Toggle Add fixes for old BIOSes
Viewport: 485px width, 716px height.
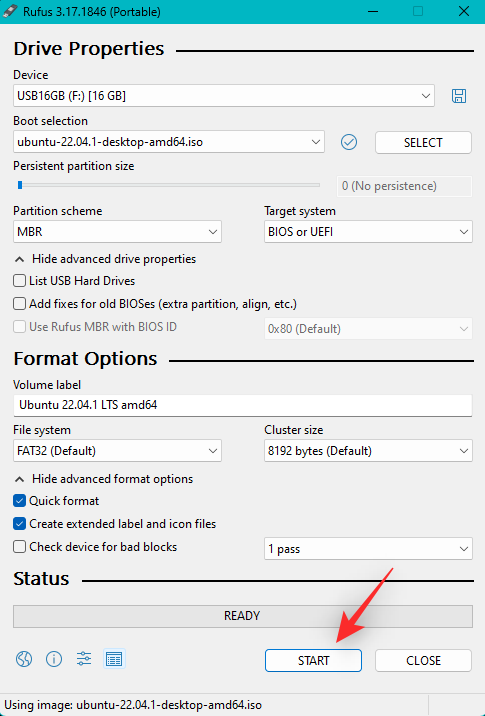click(x=19, y=304)
